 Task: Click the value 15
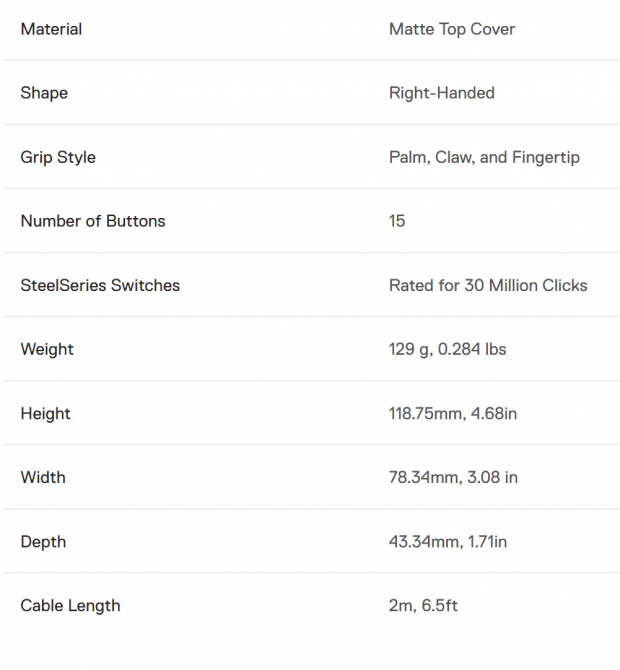point(397,221)
